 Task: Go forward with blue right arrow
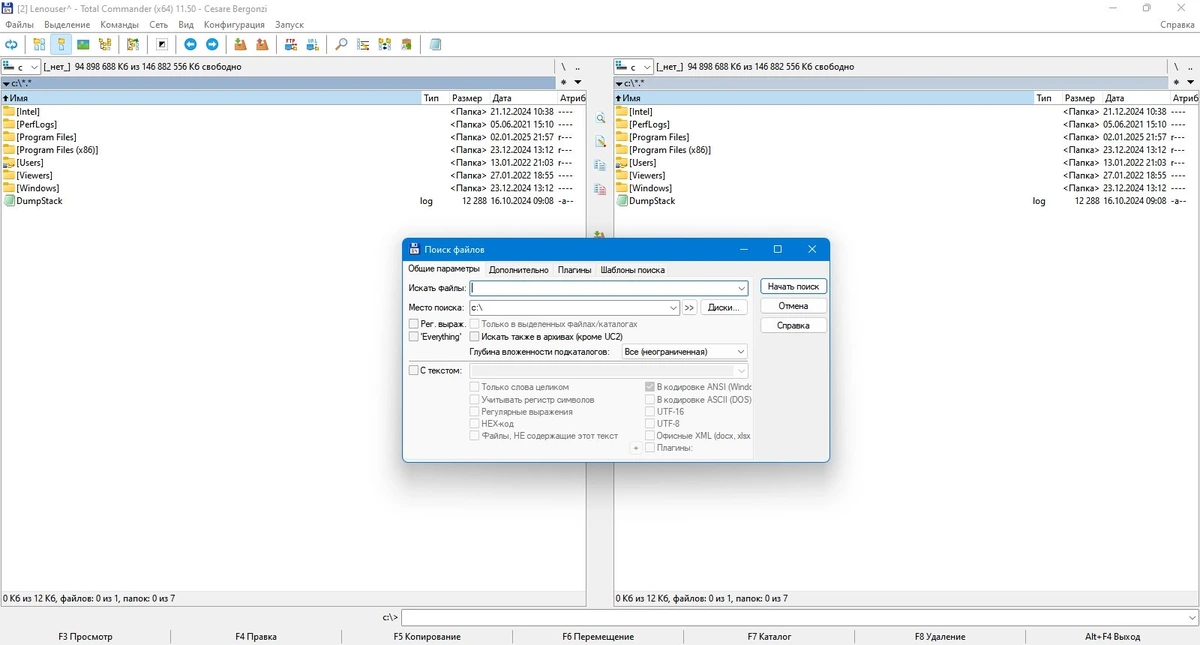tap(212, 45)
